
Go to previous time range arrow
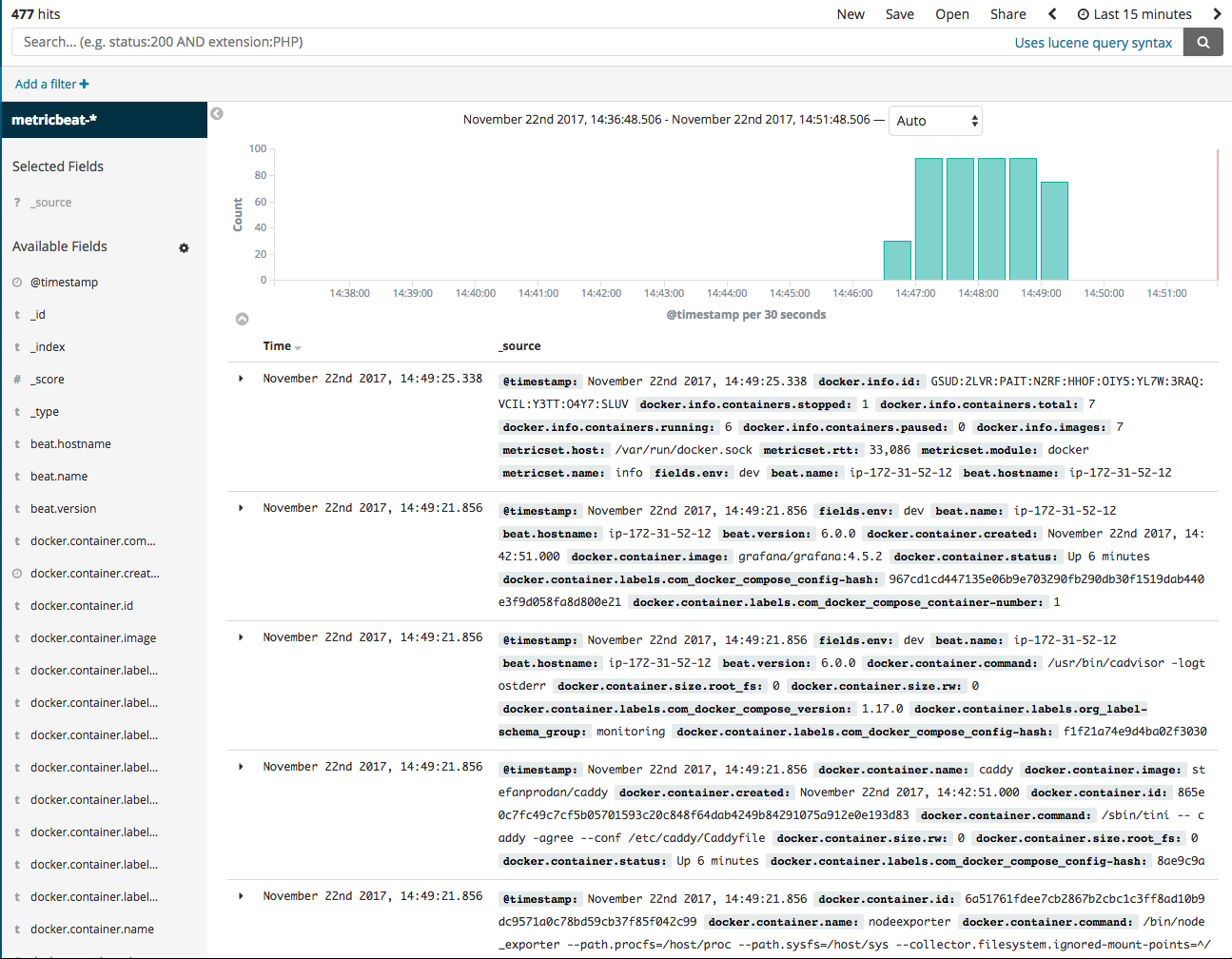(x=1052, y=14)
